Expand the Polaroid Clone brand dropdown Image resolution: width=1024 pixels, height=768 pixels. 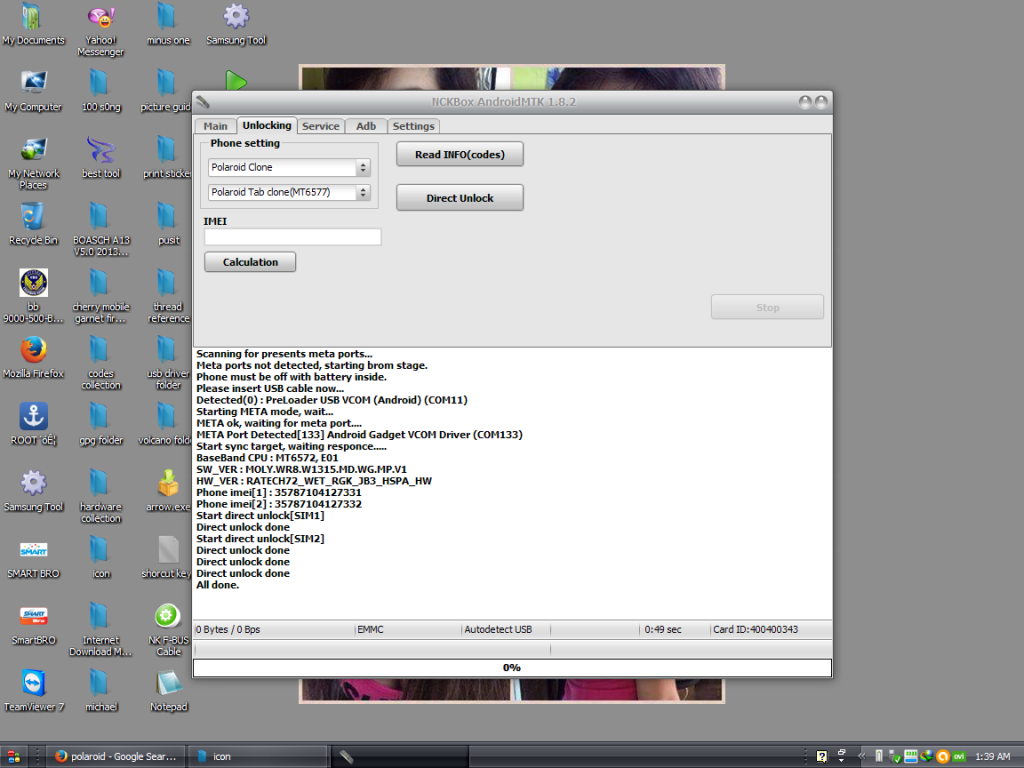[289, 167]
